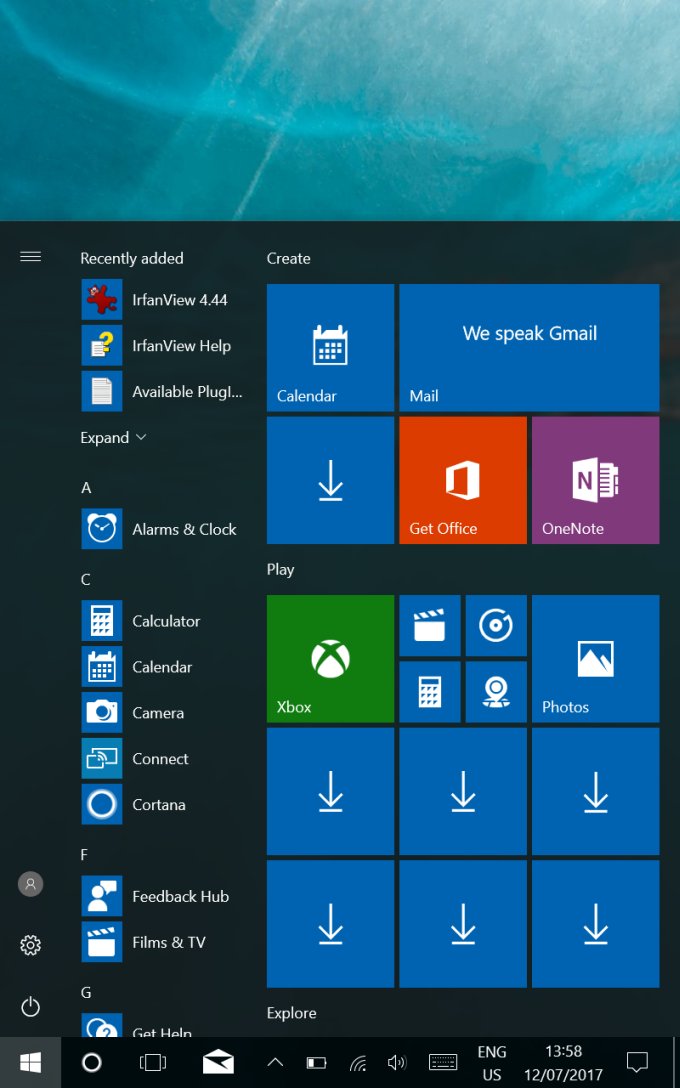This screenshot has height=1088, width=680.
Task: Open the OneNote tile
Action: 595,480
